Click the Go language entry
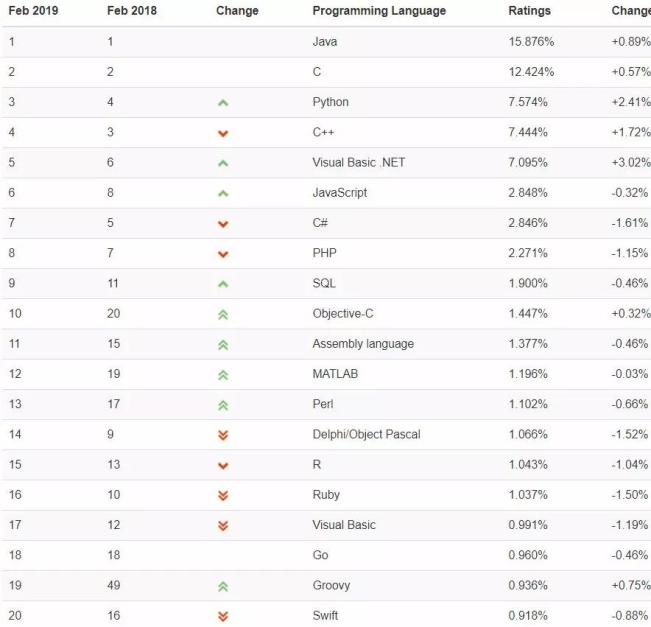 point(320,556)
